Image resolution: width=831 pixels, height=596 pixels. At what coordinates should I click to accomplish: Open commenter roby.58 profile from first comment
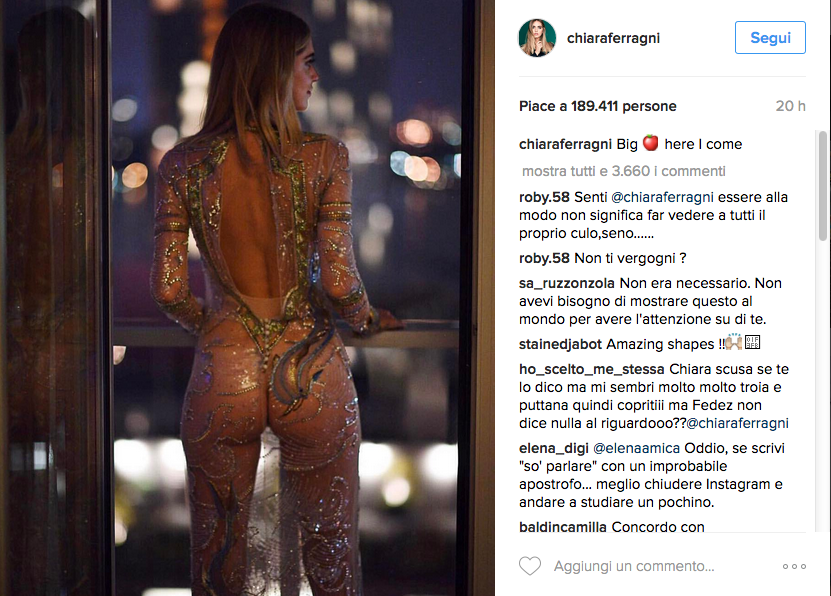tap(544, 197)
